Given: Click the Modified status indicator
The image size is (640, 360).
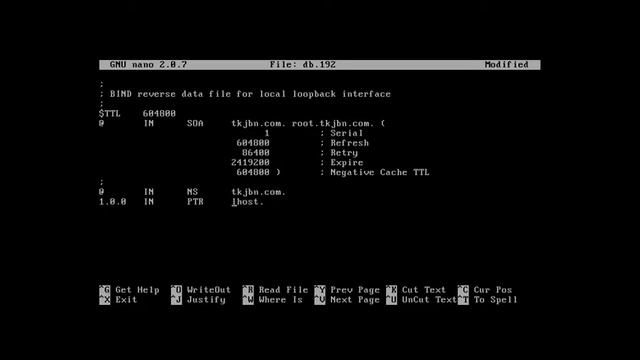Looking at the screenshot, I should (x=507, y=64).
